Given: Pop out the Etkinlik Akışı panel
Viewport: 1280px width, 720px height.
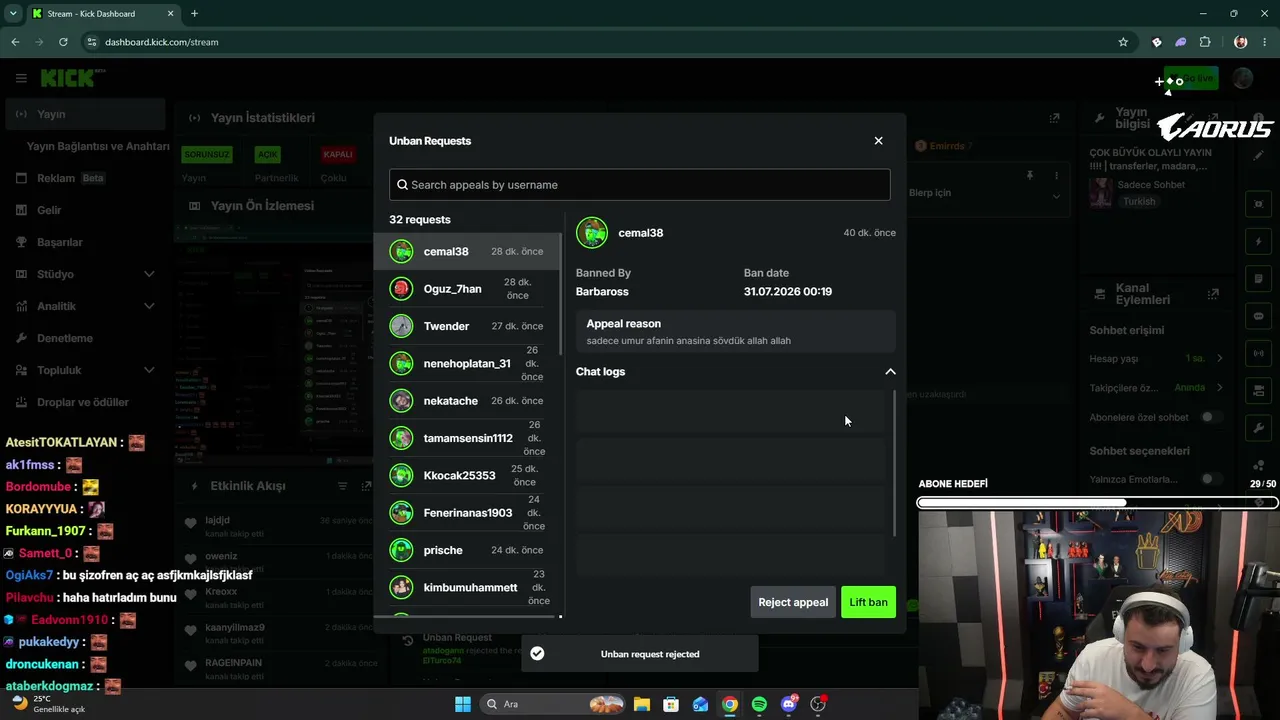Looking at the screenshot, I should (367, 486).
